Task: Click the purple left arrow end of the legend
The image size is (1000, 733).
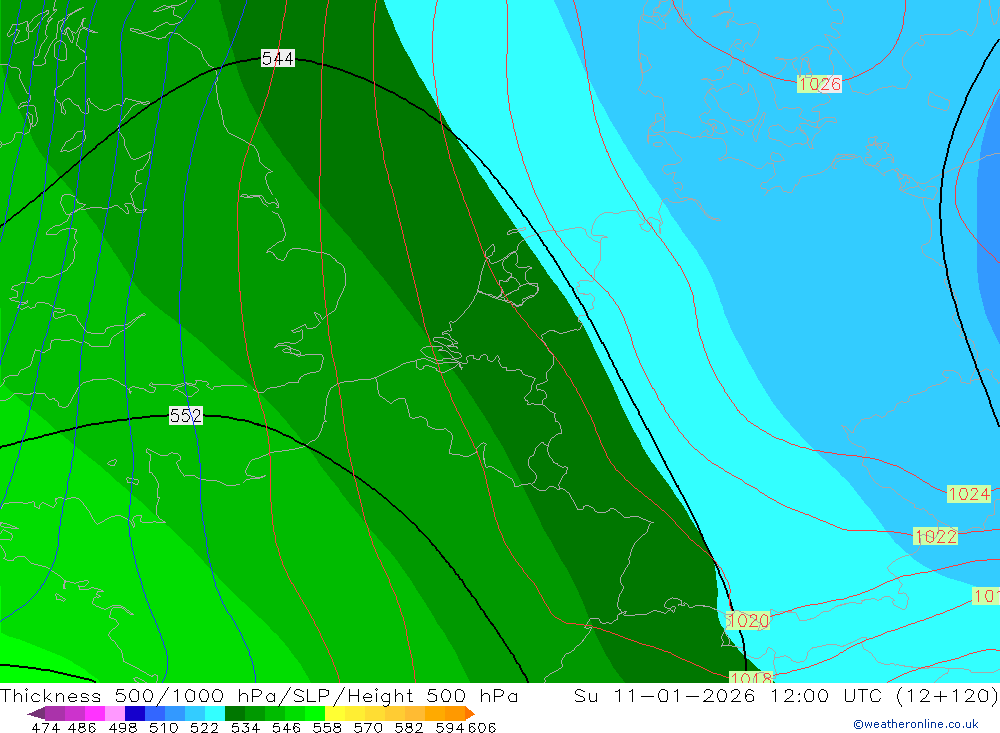Action: tap(36, 714)
